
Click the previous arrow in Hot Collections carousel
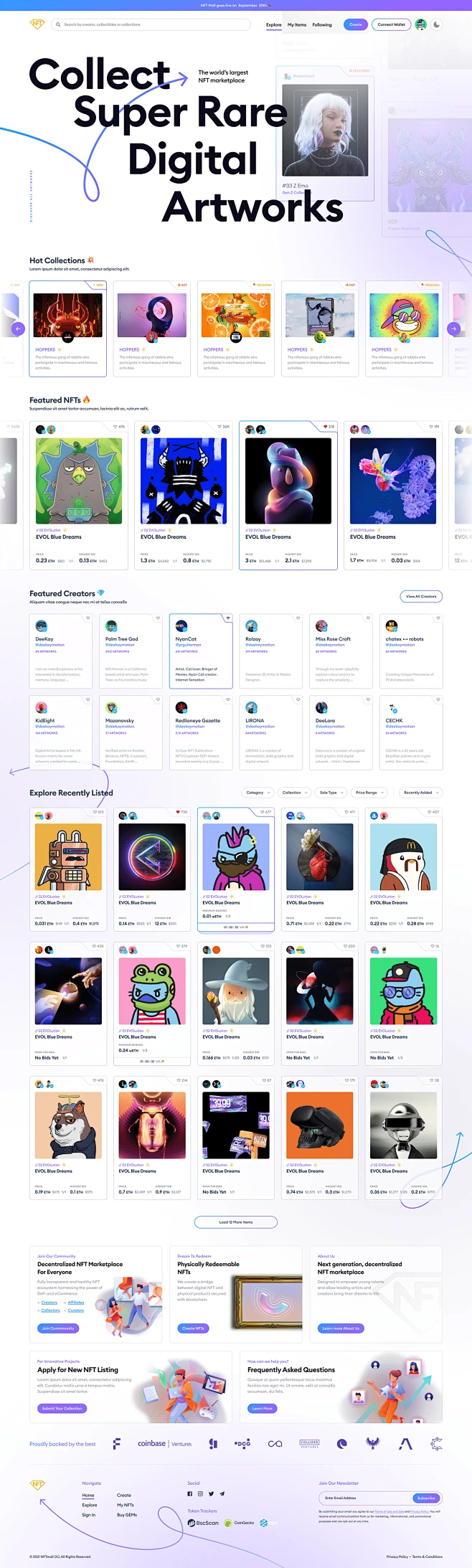coord(19,329)
